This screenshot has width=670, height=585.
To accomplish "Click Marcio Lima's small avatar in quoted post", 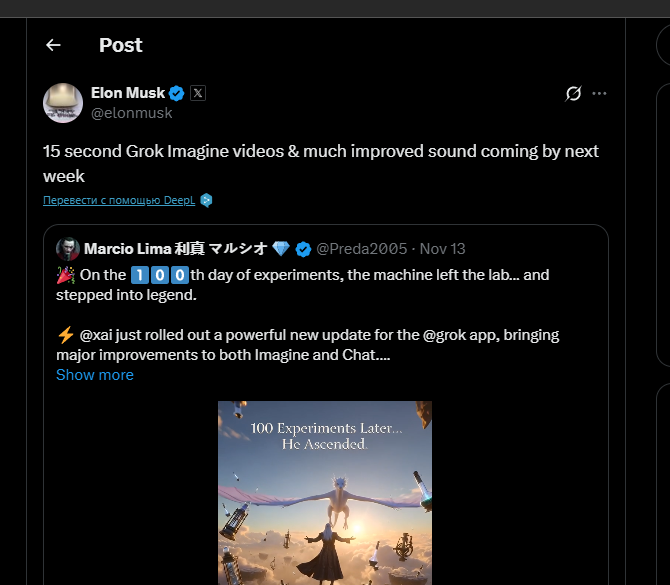I will pos(67,248).
